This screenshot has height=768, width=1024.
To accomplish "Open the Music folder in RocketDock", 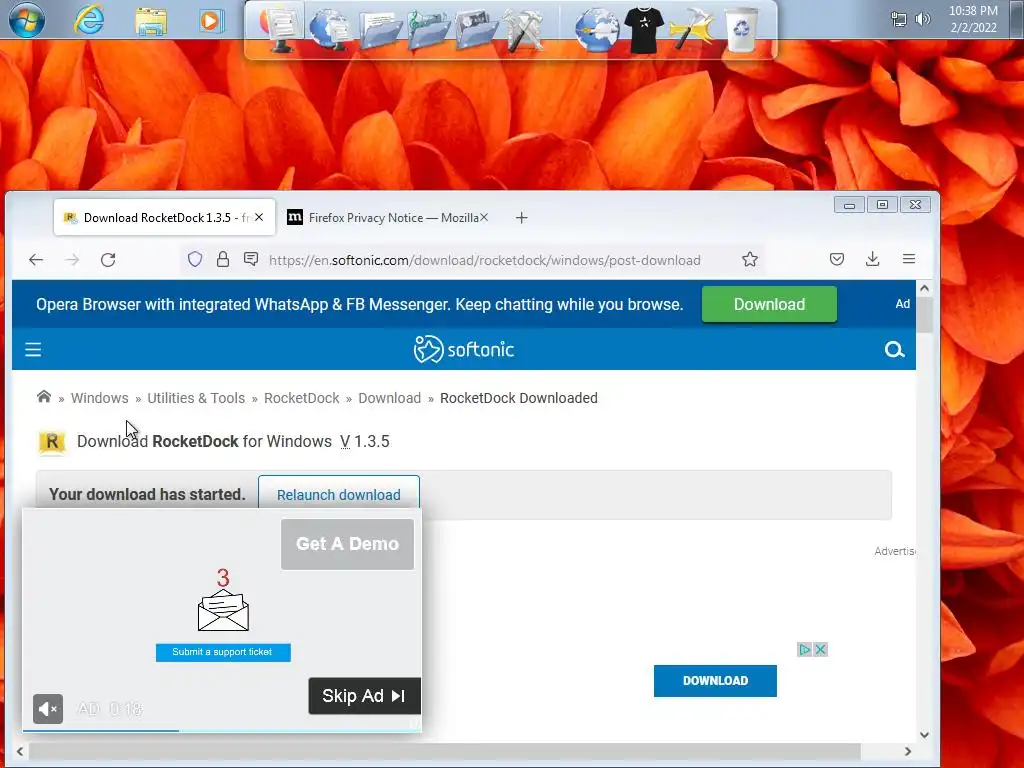I will tap(428, 29).
